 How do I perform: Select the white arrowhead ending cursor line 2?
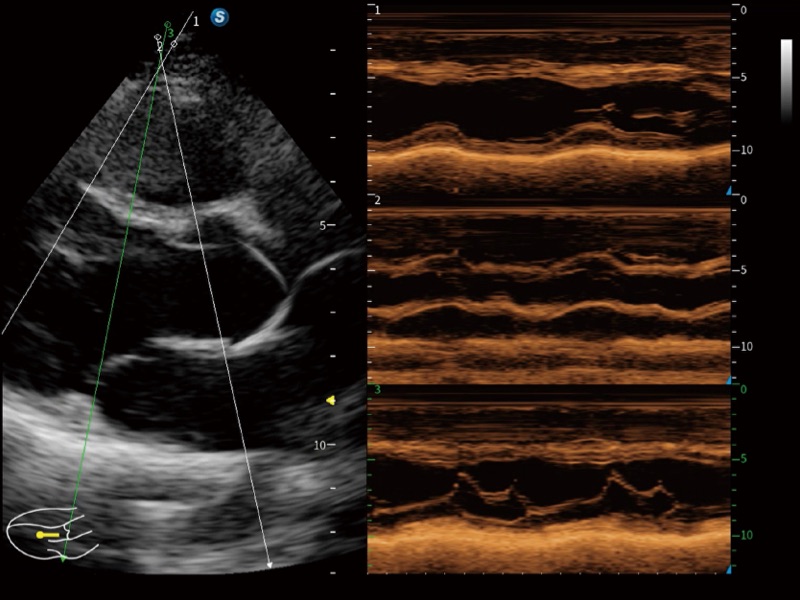pyautogui.click(x=269, y=565)
